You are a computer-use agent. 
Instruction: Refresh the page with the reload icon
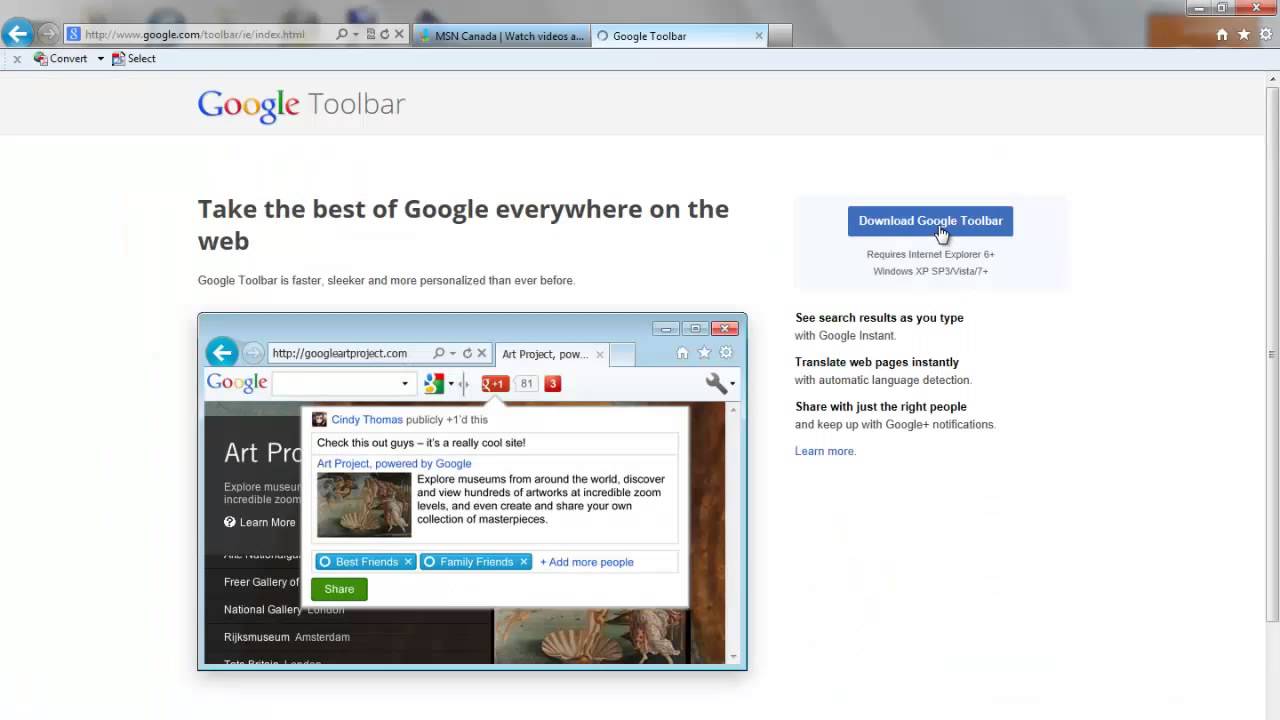pyautogui.click(x=384, y=34)
